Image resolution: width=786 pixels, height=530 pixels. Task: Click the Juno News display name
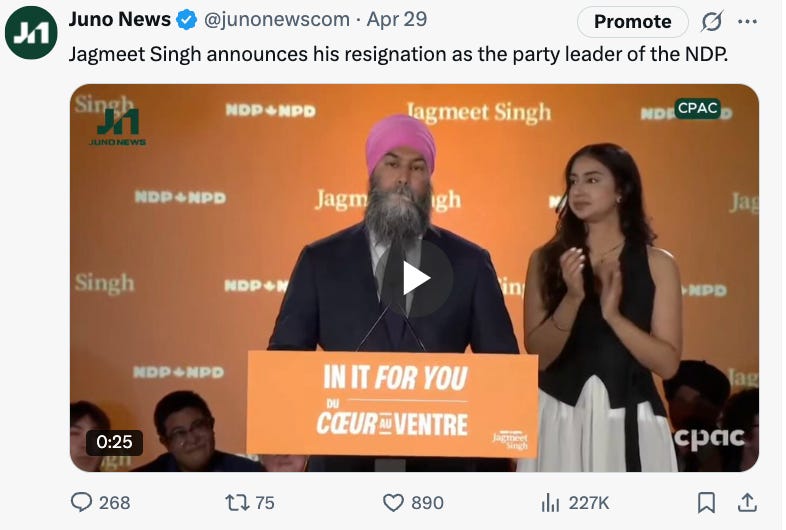pyautogui.click(x=120, y=19)
